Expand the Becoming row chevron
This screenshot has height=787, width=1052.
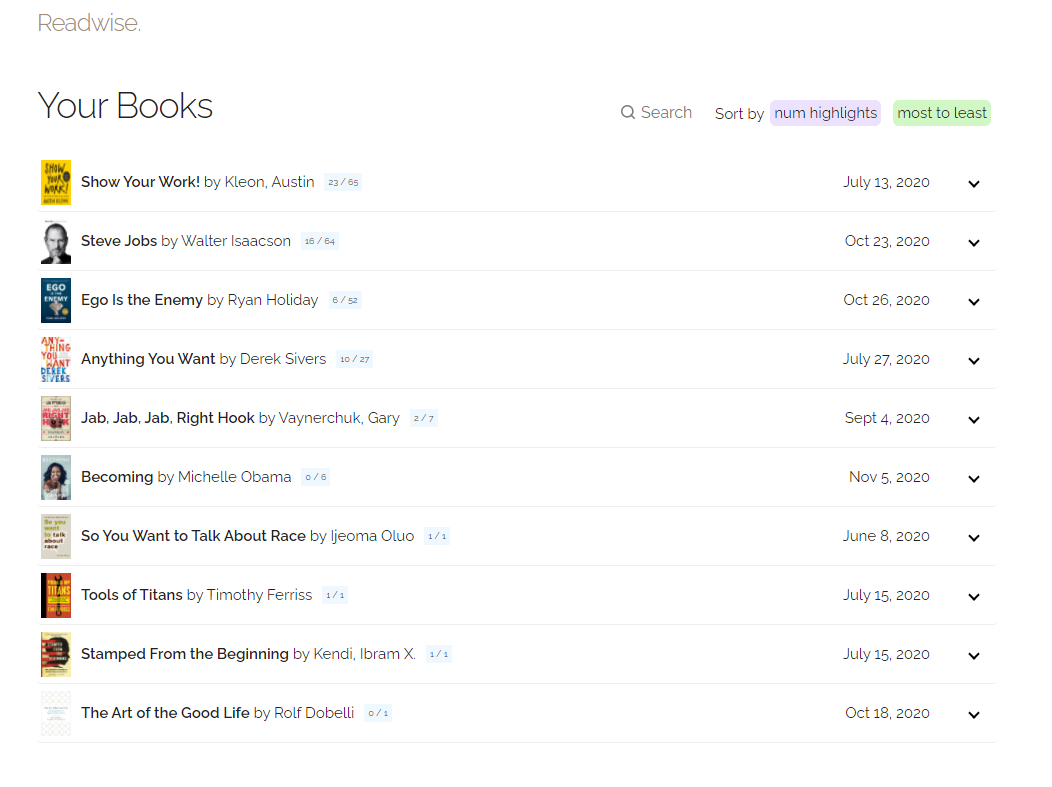pos(974,479)
